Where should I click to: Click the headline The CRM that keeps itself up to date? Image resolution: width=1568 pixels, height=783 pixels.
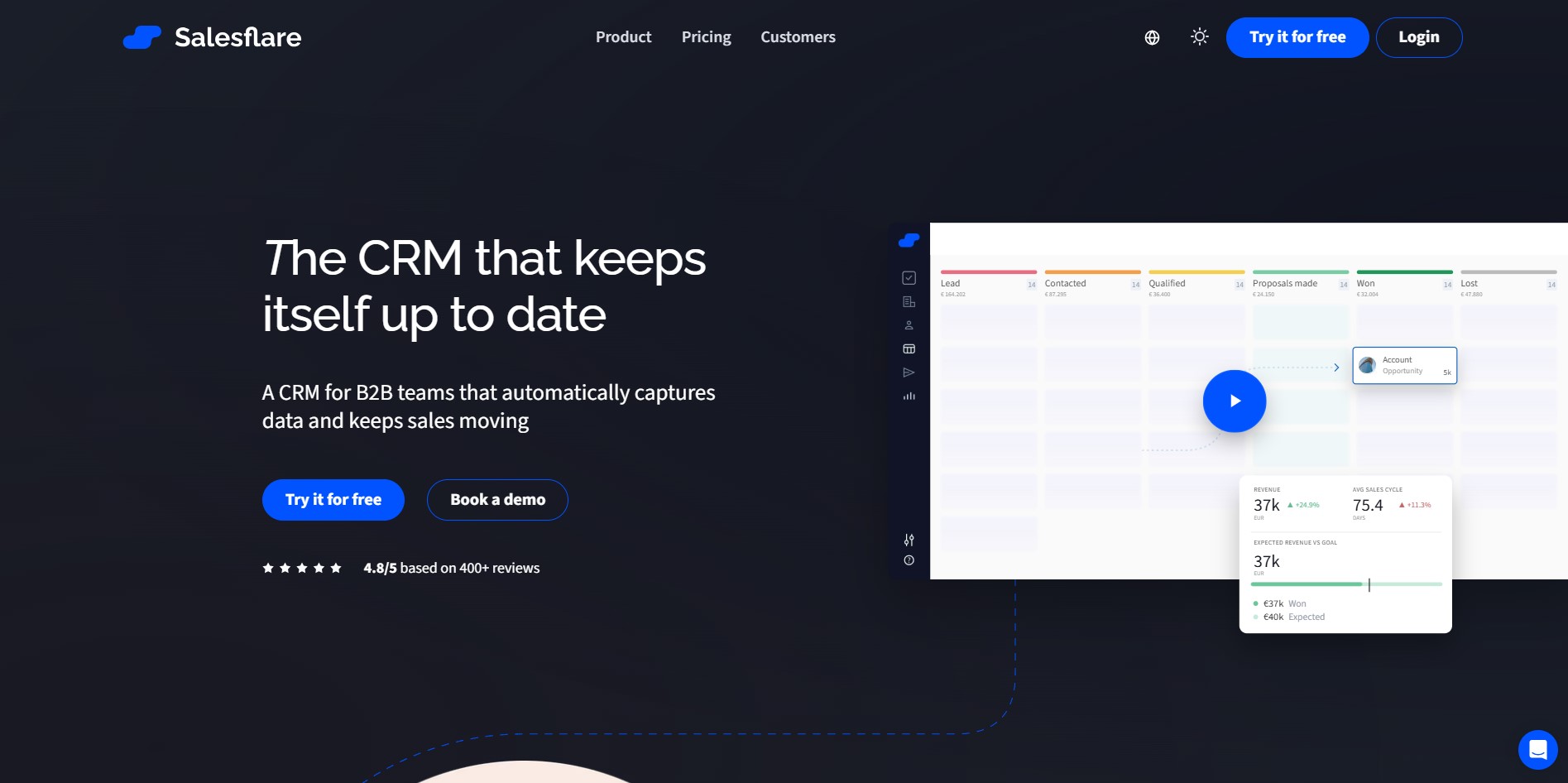485,286
